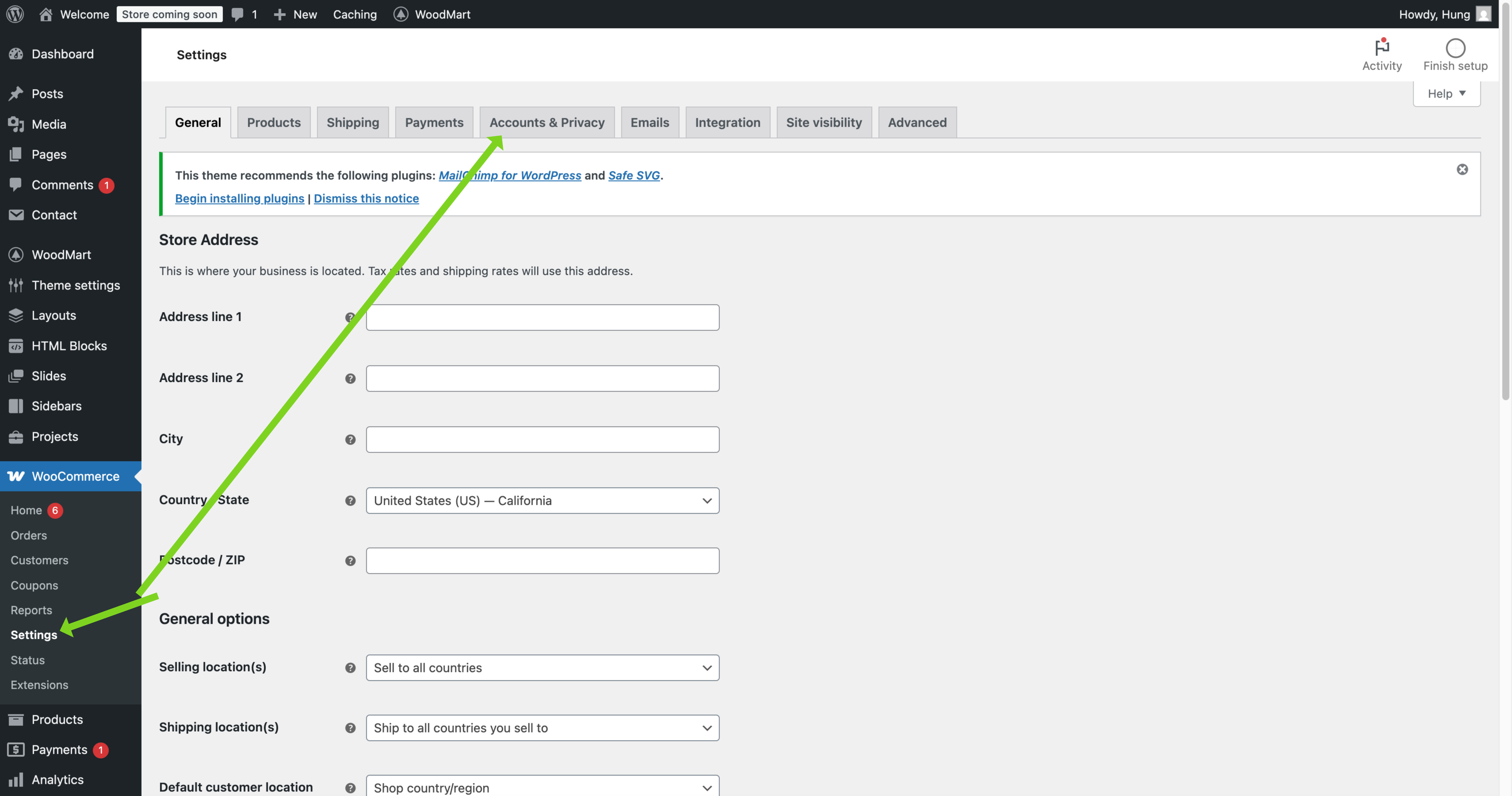Viewport: 1512px width, 796px height.
Task: Switch to the Advanced settings tab
Action: pyautogui.click(x=917, y=123)
